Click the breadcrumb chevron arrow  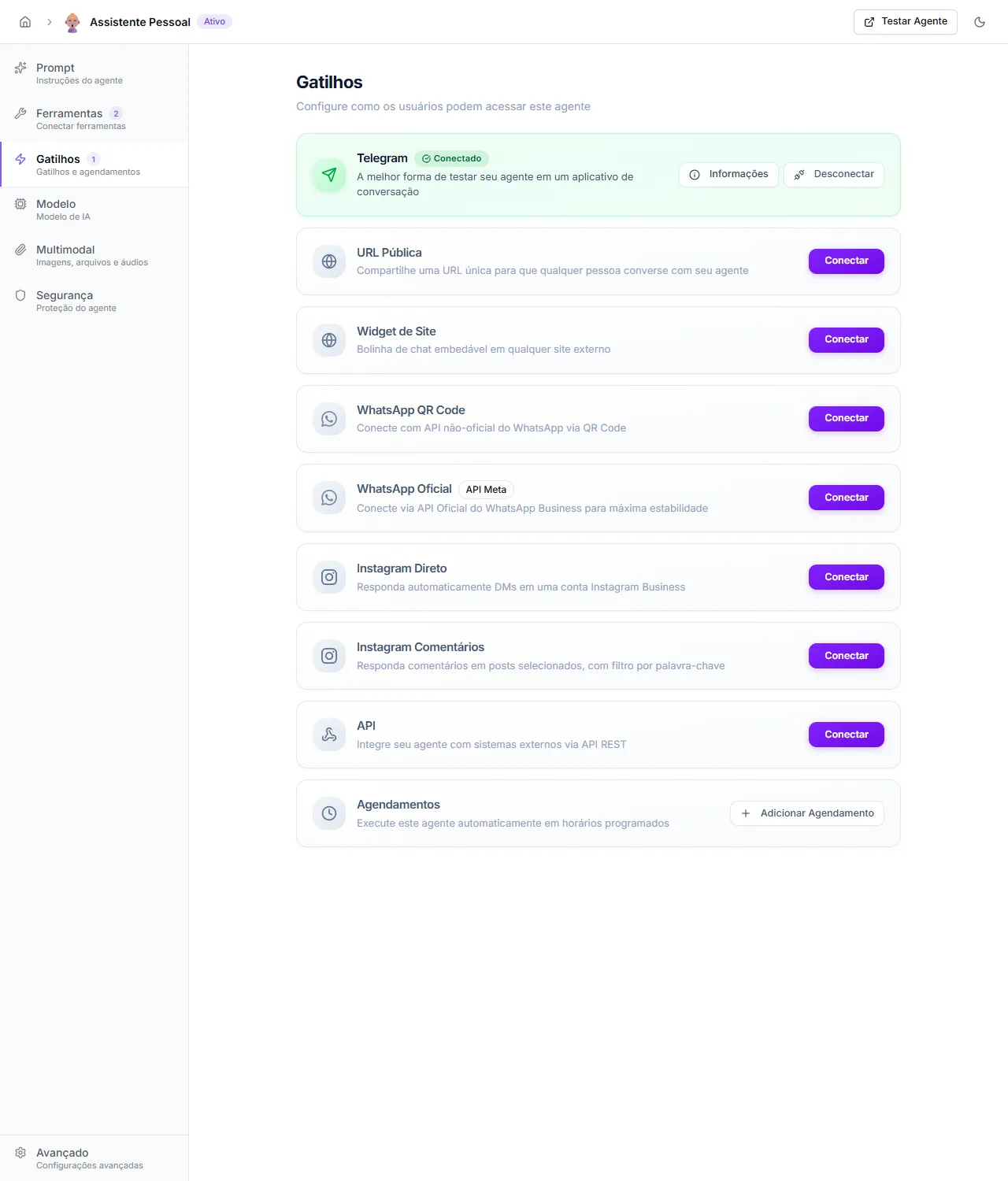(49, 22)
